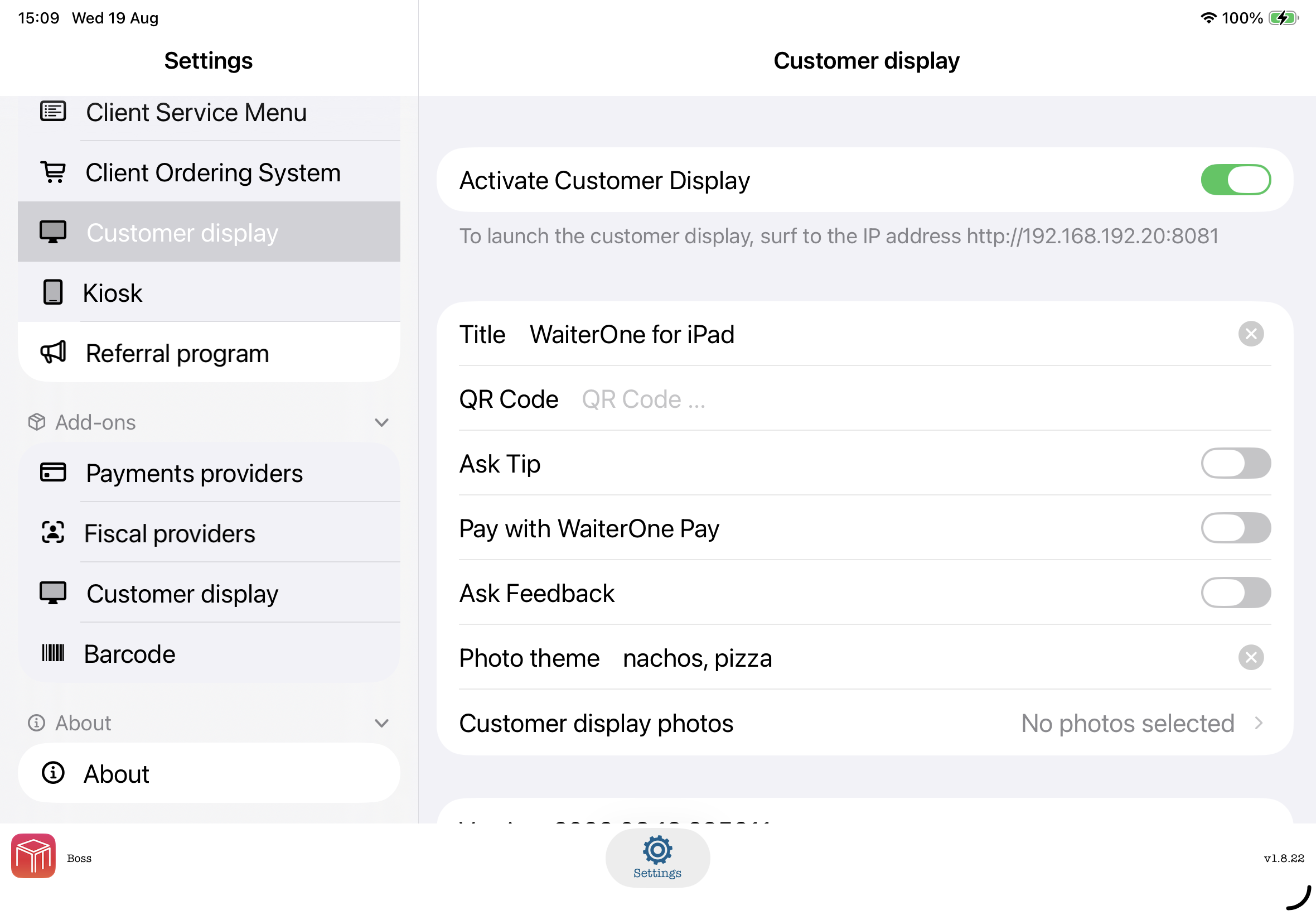Click the Add-ons section header label

(x=95, y=422)
